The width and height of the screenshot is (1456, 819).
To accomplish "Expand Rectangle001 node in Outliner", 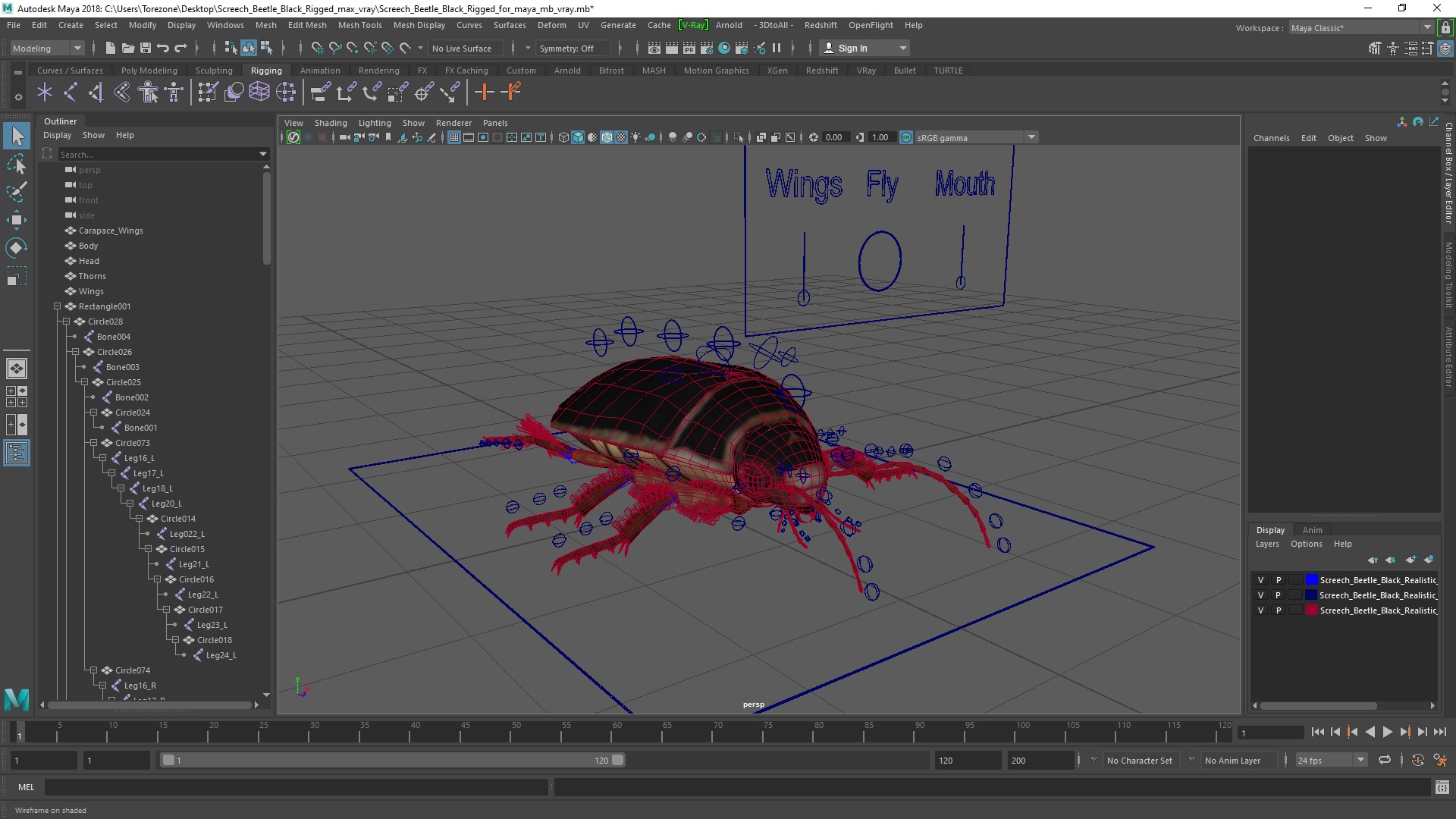I will pyautogui.click(x=57, y=306).
